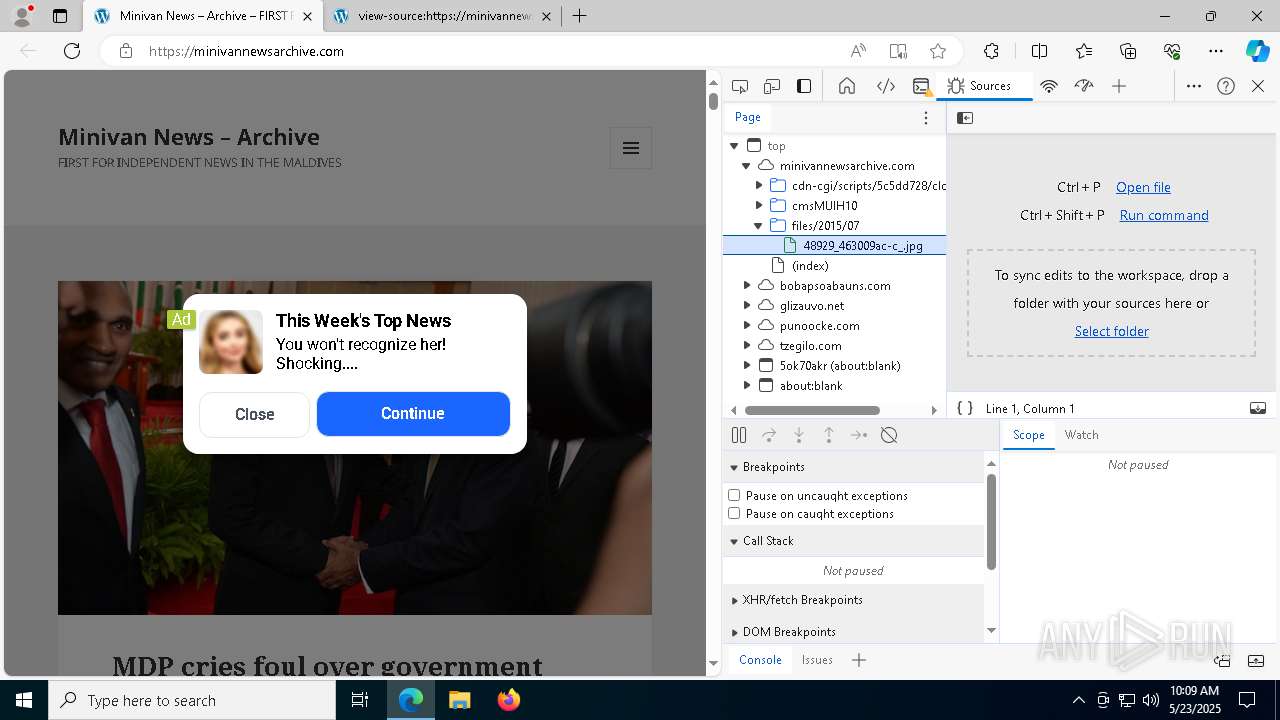The image size is (1280, 720).
Task: Expand cmsMUIH10 folder
Action: pyautogui.click(x=759, y=206)
